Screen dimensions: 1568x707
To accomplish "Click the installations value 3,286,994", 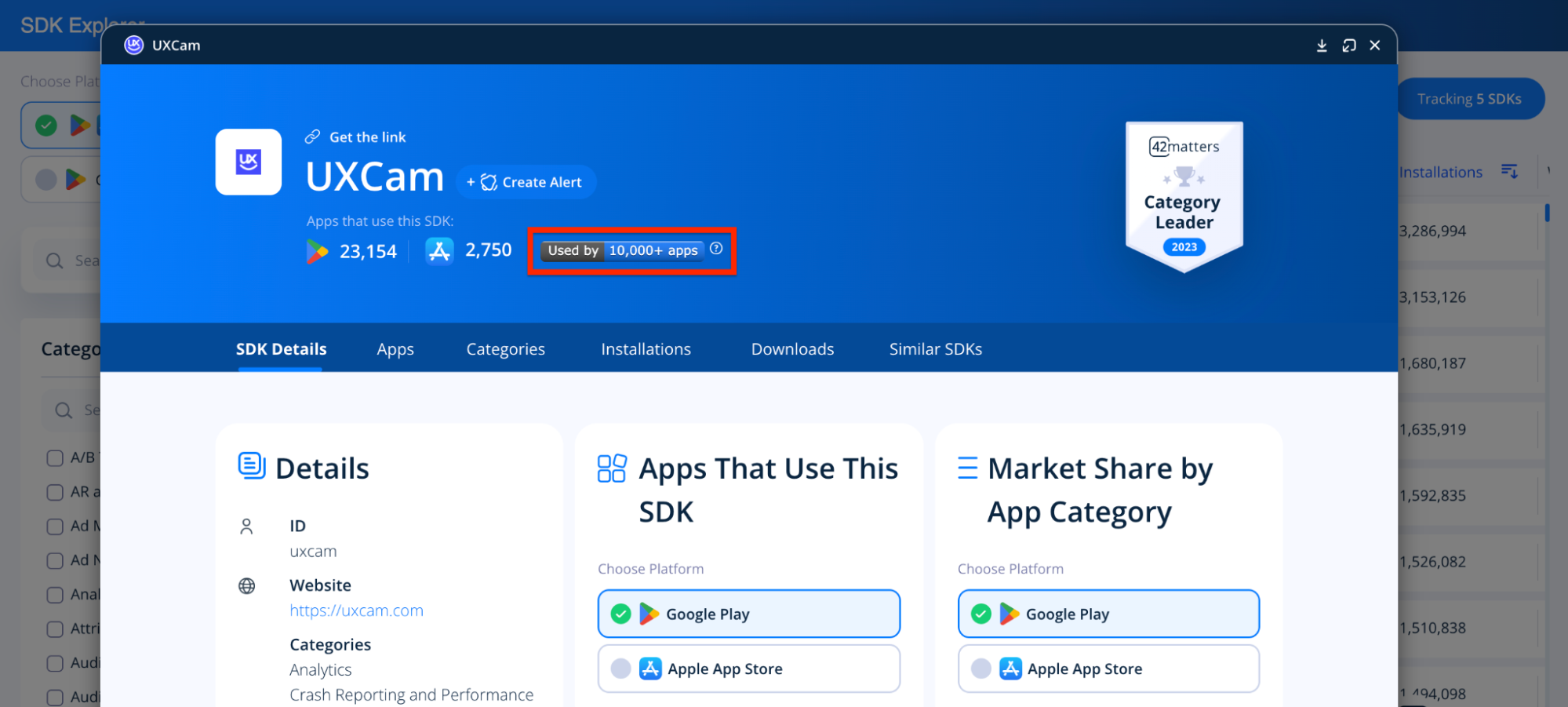I will coord(1432,231).
